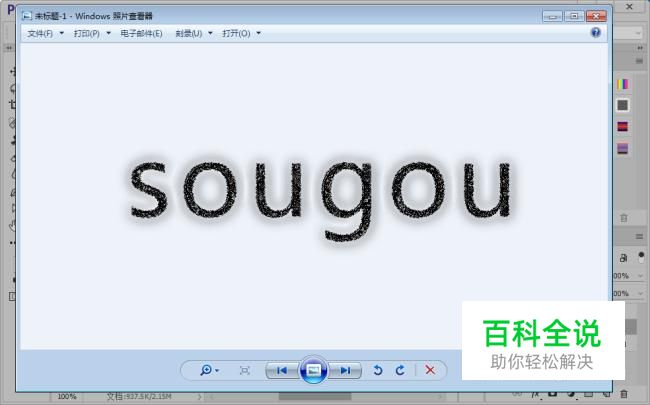Open the red gradient panel icon in Photoshop
Image resolution: width=650 pixels, height=405 pixels.
point(623,126)
